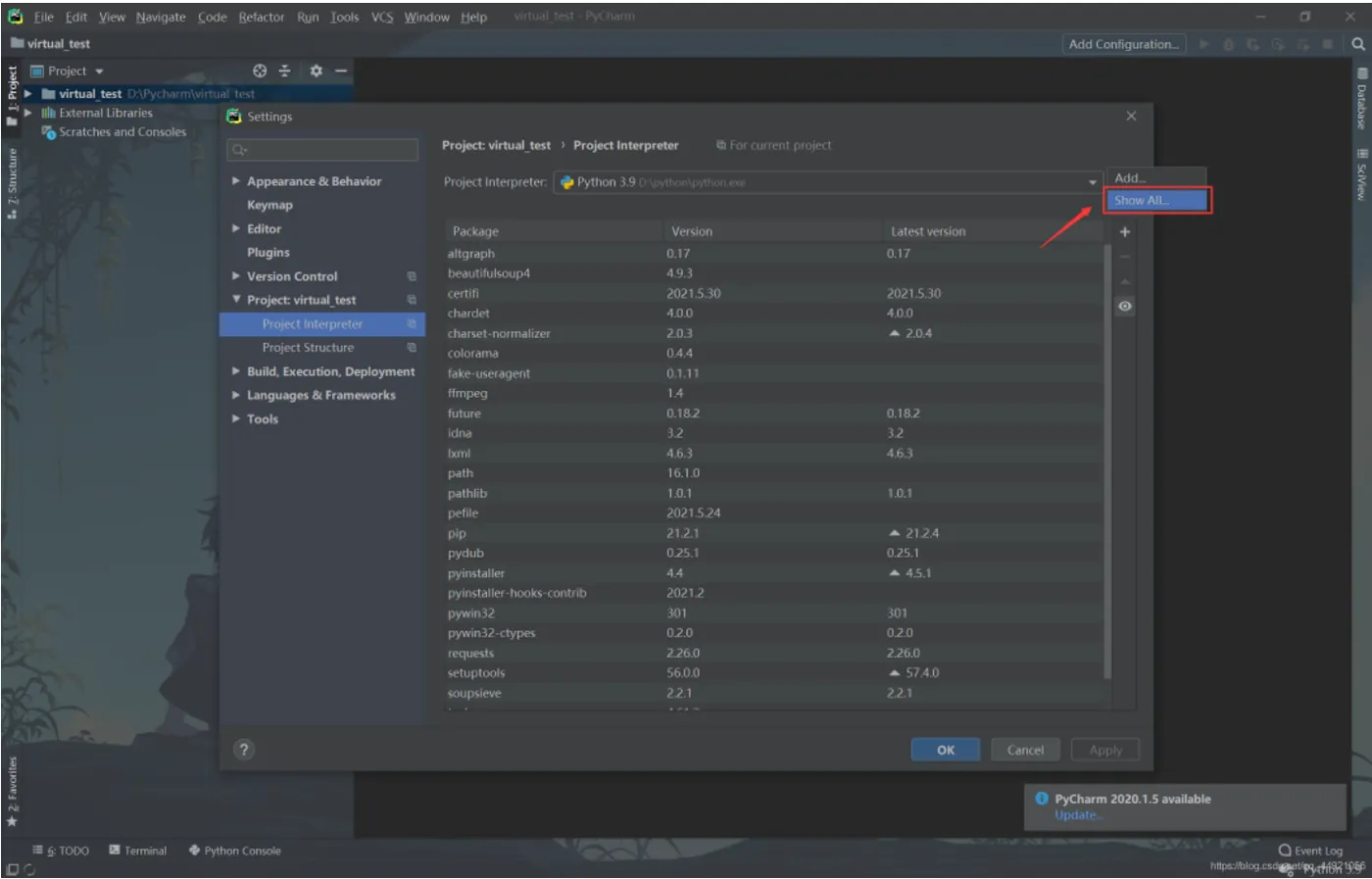
Task: Open the help question mark
Action: pyautogui.click(x=244, y=750)
